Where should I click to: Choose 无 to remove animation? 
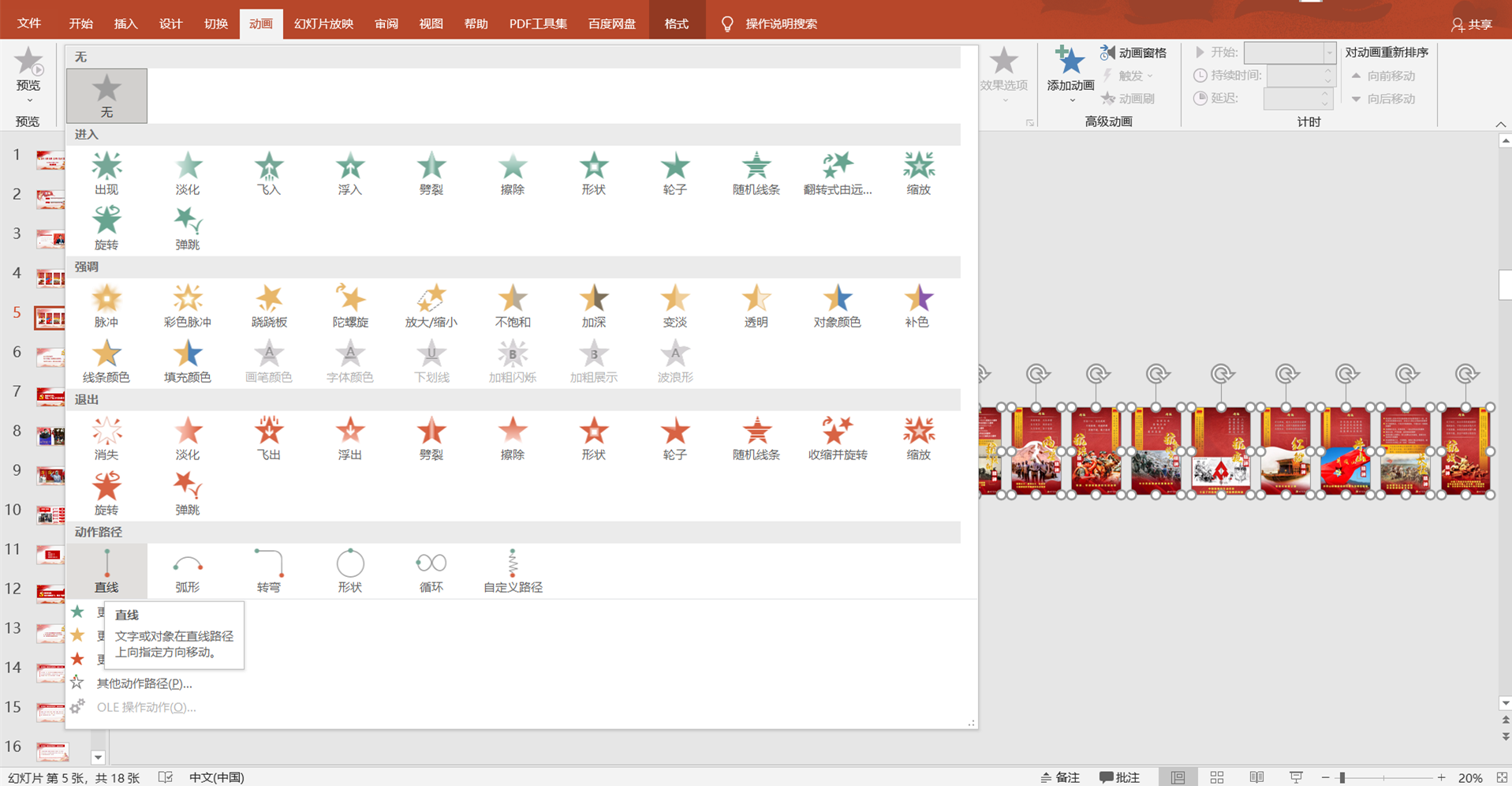point(106,95)
